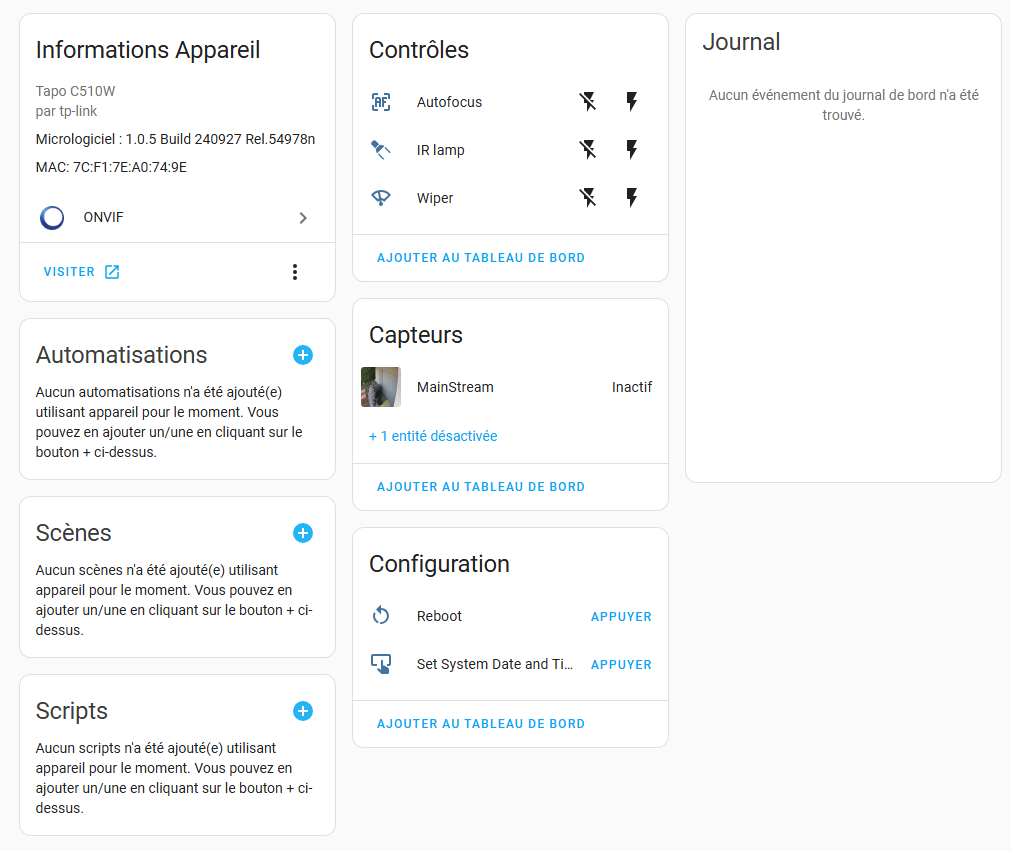The image size is (1011, 851).
Task: Click the Autofocus entity icon
Action: tap(380, 102)
